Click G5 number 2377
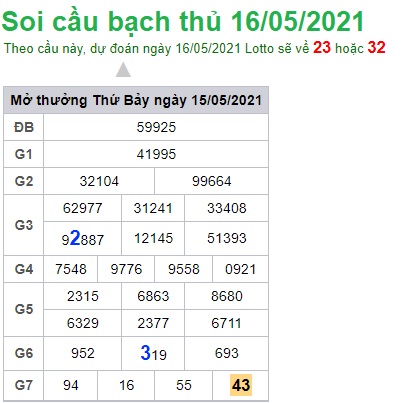This screenshot has width=403, height=403. (153, 323)
